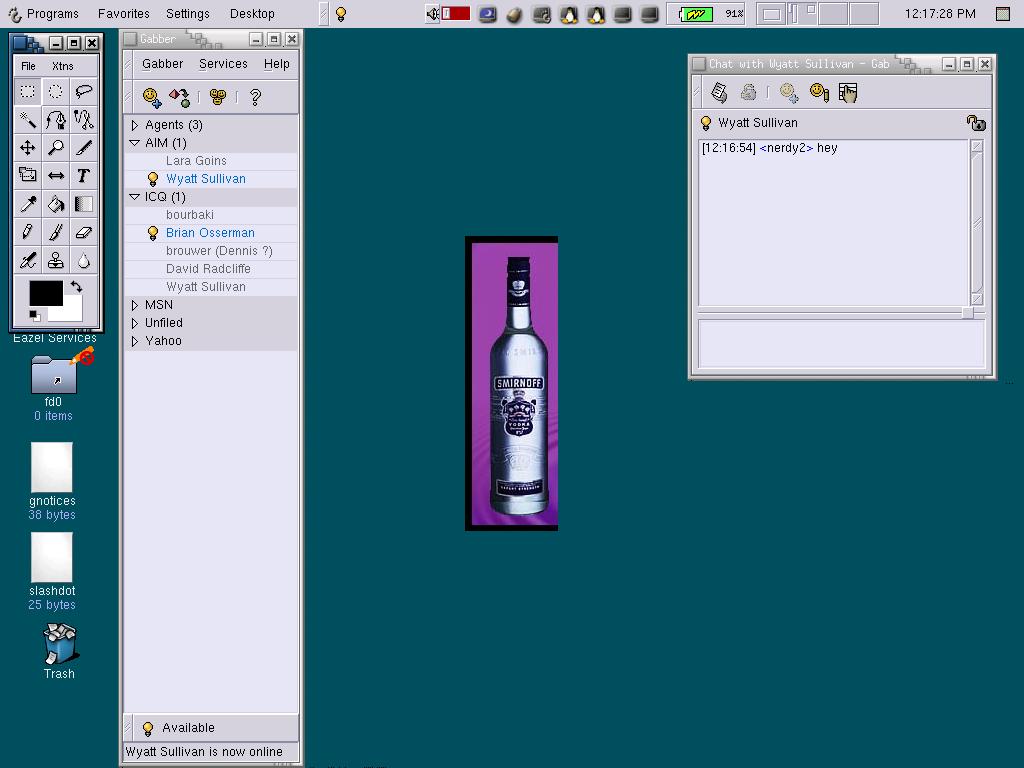
Task: Select the Elliptical selection tool
Action: point(56,91)
